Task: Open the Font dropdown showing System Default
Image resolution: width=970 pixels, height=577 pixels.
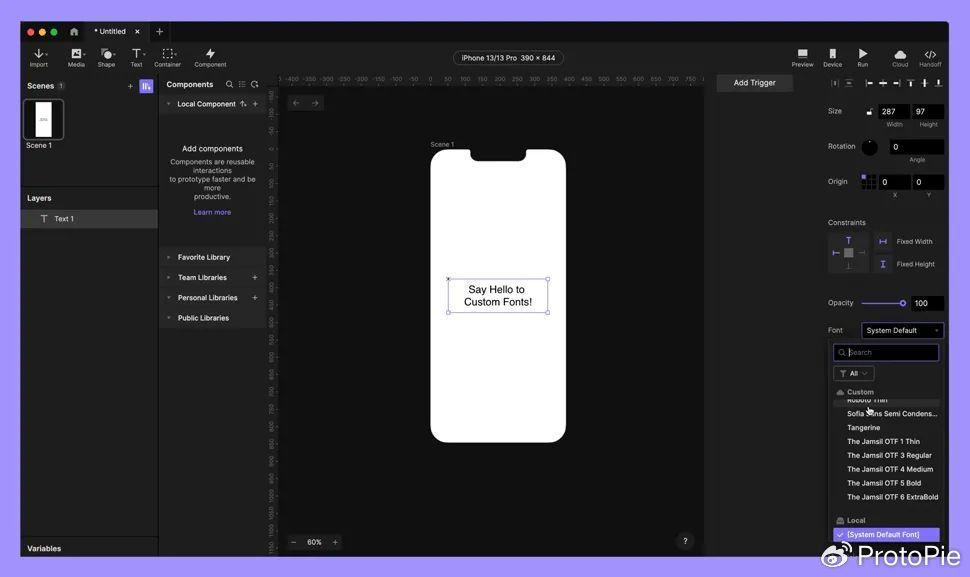Action: click(x=902, y=330)
